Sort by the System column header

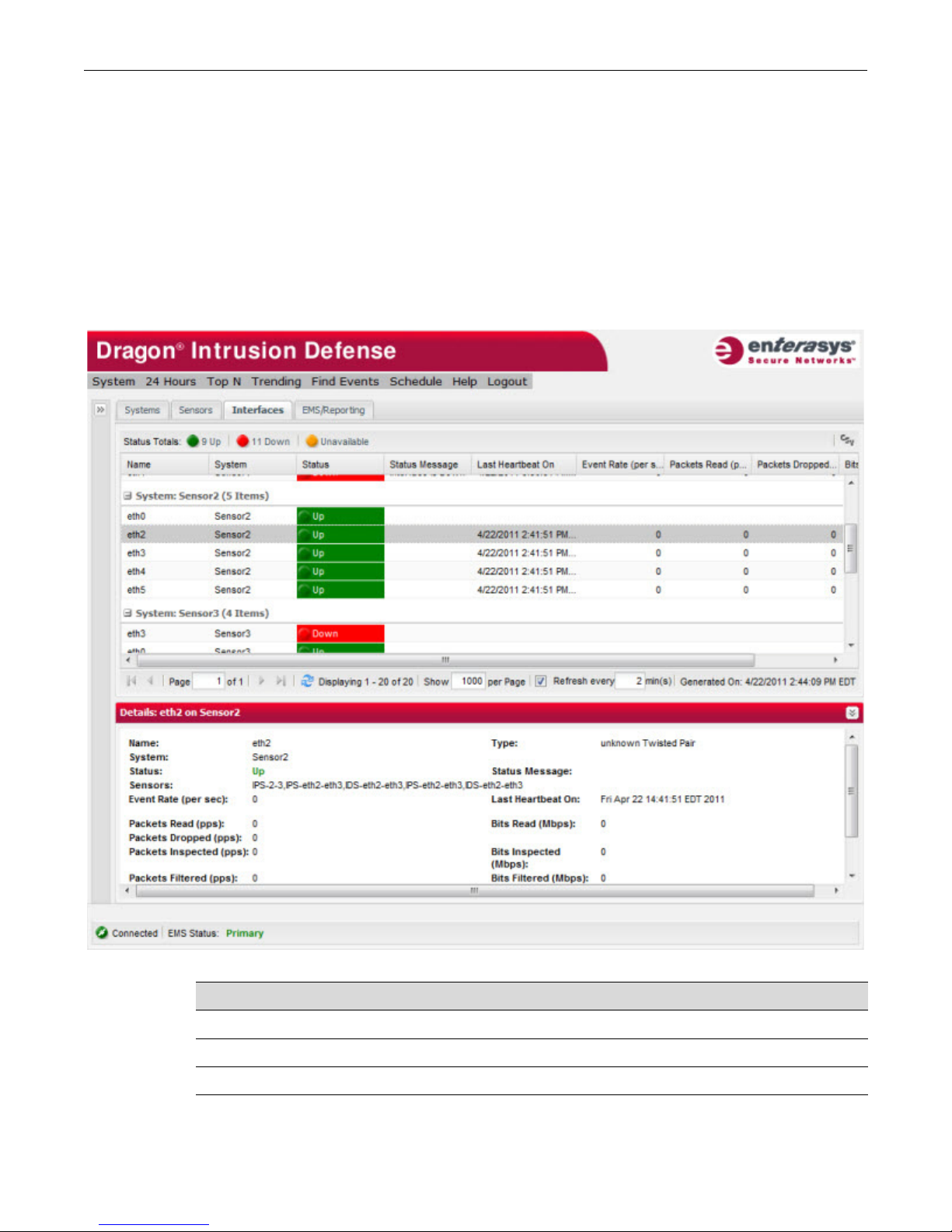(253, 464)
